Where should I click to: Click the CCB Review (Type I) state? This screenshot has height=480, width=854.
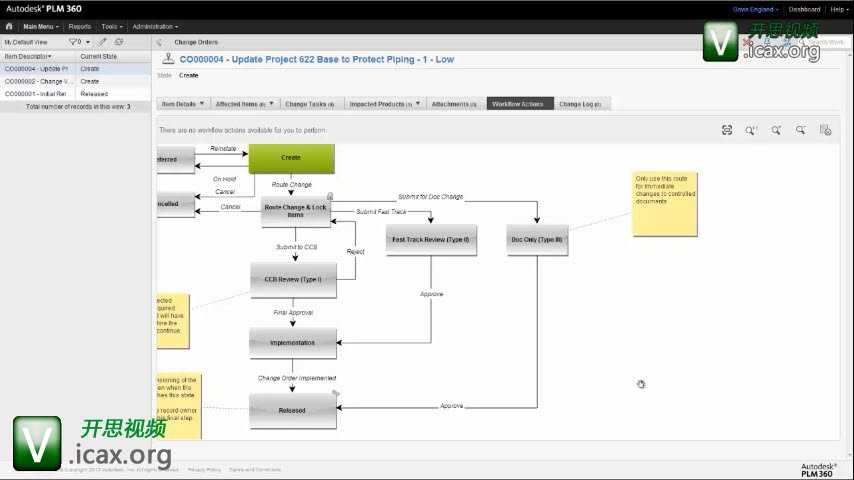(293, 280)
